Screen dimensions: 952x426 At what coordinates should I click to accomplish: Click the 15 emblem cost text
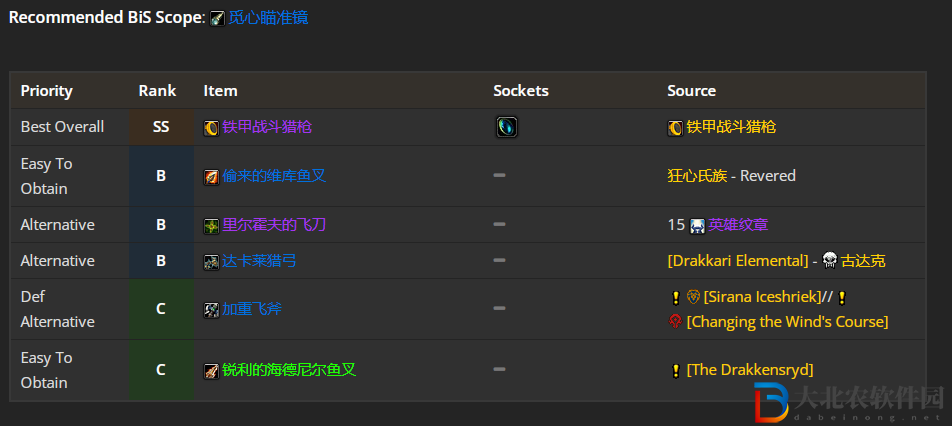(x=676, y=225)
